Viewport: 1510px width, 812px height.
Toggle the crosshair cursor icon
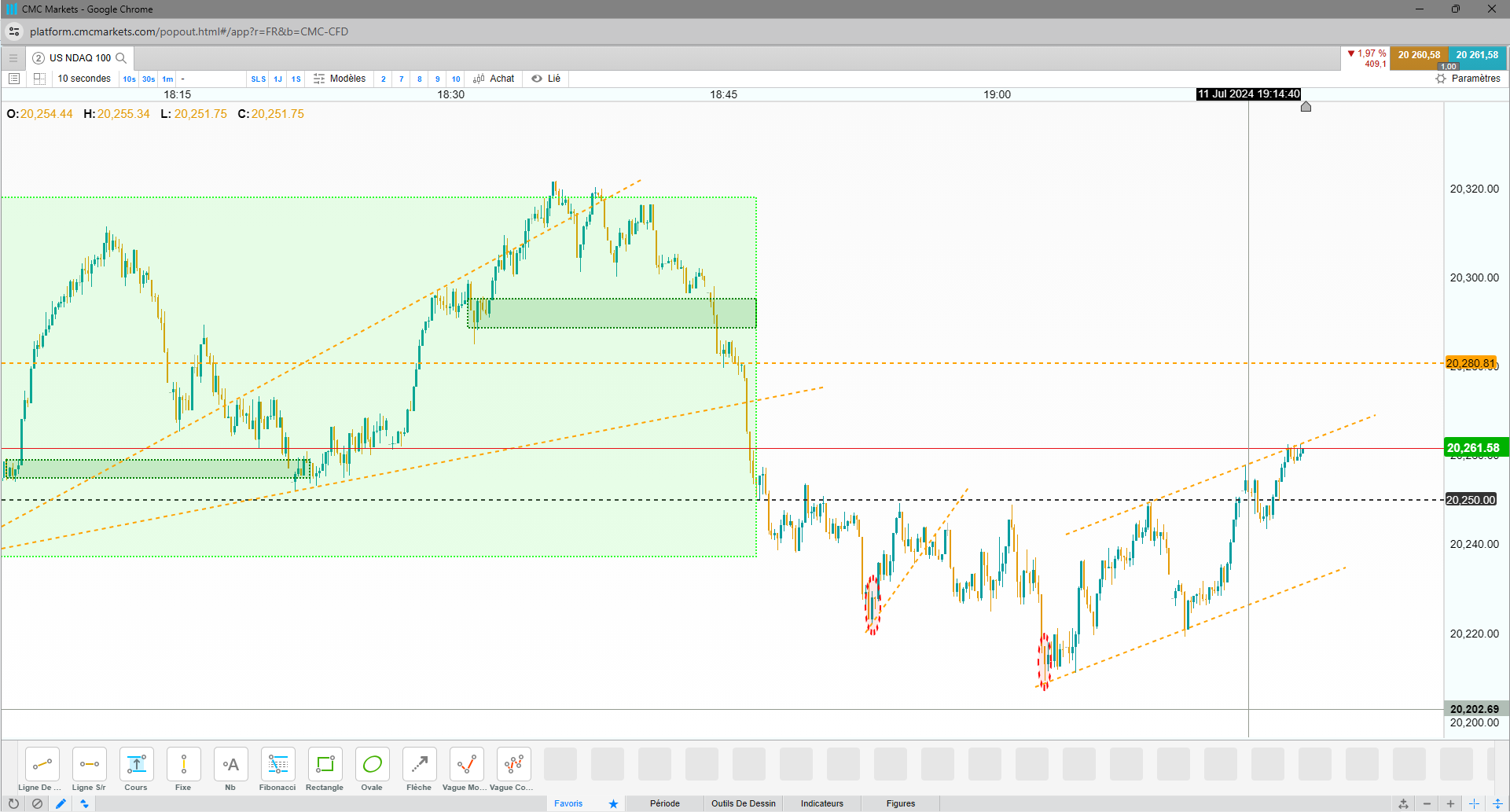[x=1474, y=803]
